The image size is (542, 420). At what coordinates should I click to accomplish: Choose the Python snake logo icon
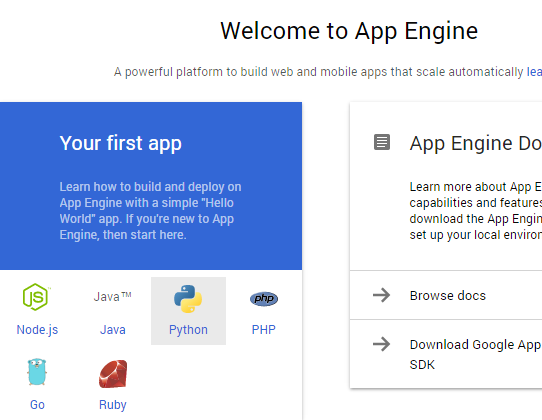click(x=188, y=299)
